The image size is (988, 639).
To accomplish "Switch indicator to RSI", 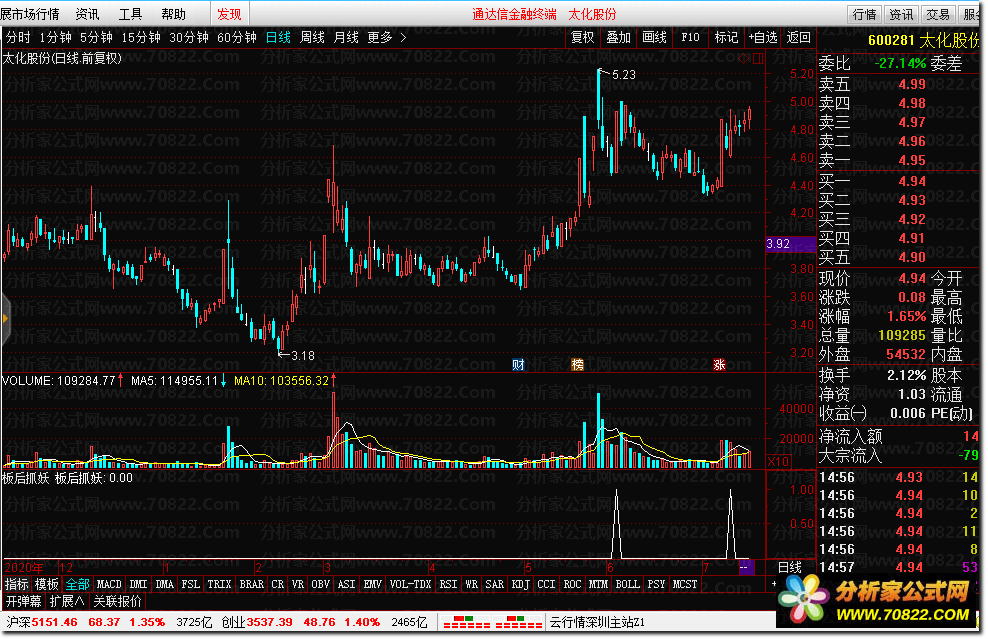I will tap(449, 584).
